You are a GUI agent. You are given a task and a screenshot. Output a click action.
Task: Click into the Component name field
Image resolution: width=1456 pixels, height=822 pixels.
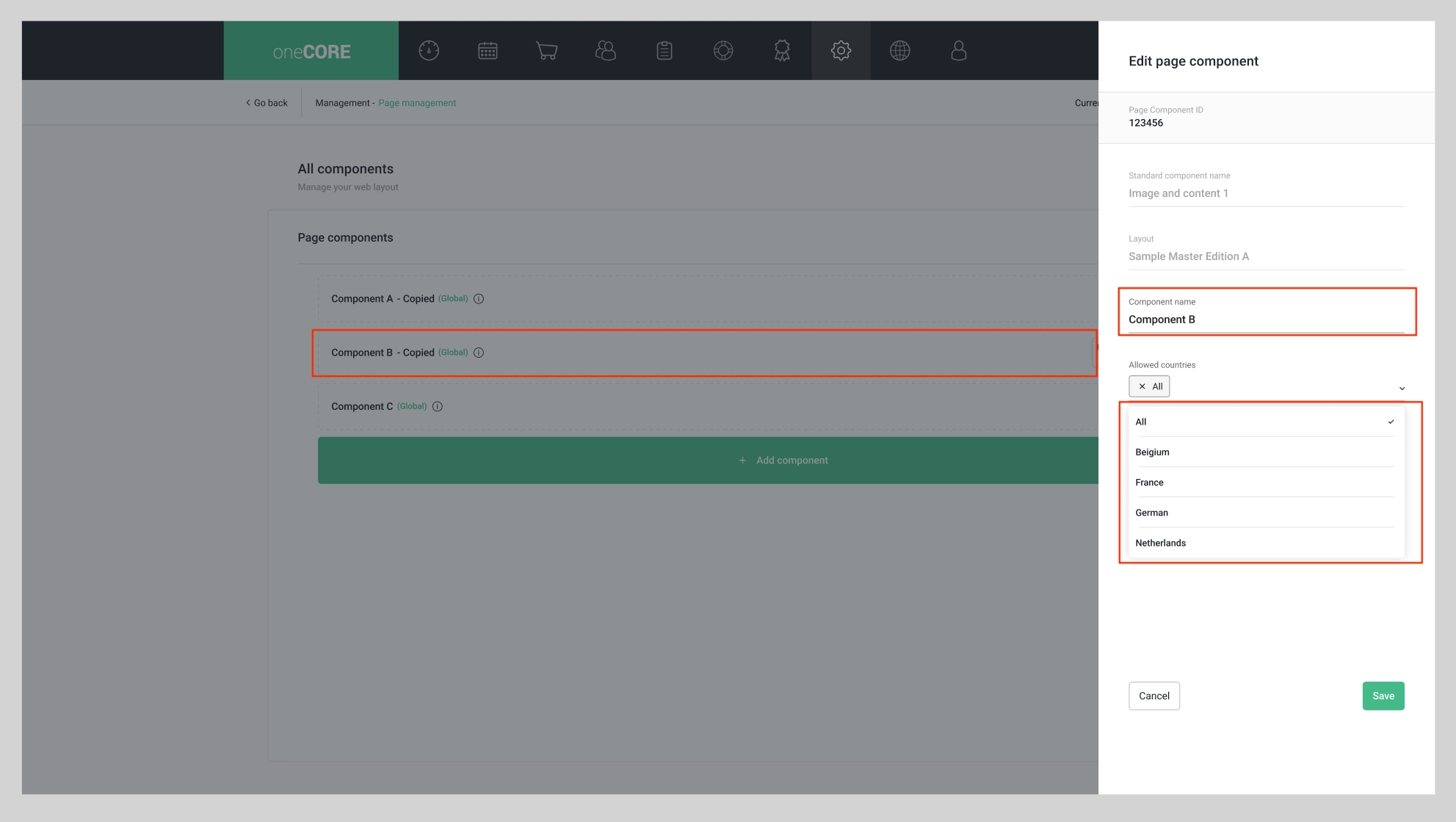[x=1265, y=320]
